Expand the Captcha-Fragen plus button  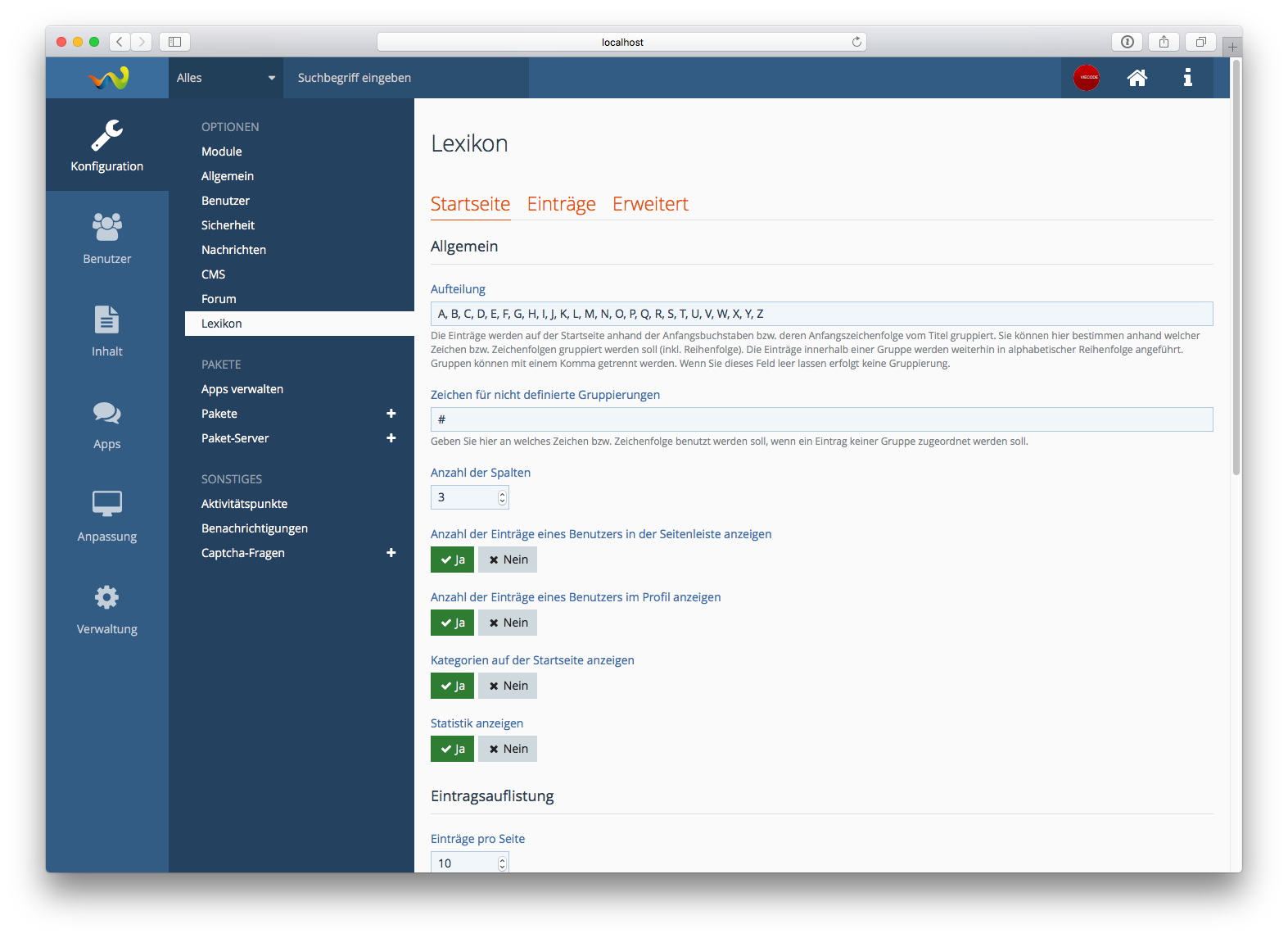click(391, 553)
